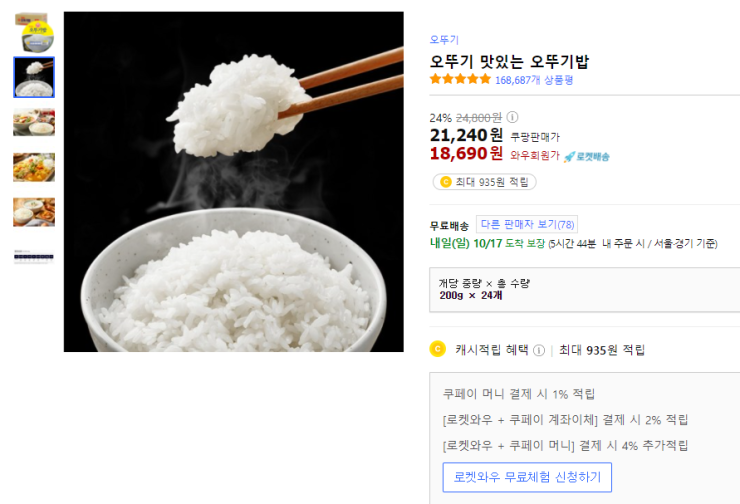Select the packaged rice box thumbnail
The image size is (740, 504).
[x=34, y=32]
